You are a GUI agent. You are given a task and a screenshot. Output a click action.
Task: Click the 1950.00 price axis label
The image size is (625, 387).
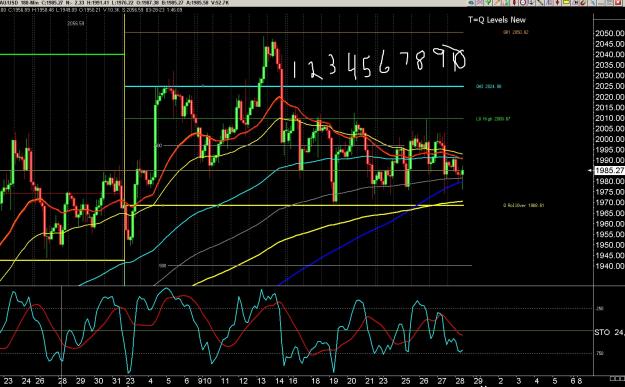click(x=609, y=245)
